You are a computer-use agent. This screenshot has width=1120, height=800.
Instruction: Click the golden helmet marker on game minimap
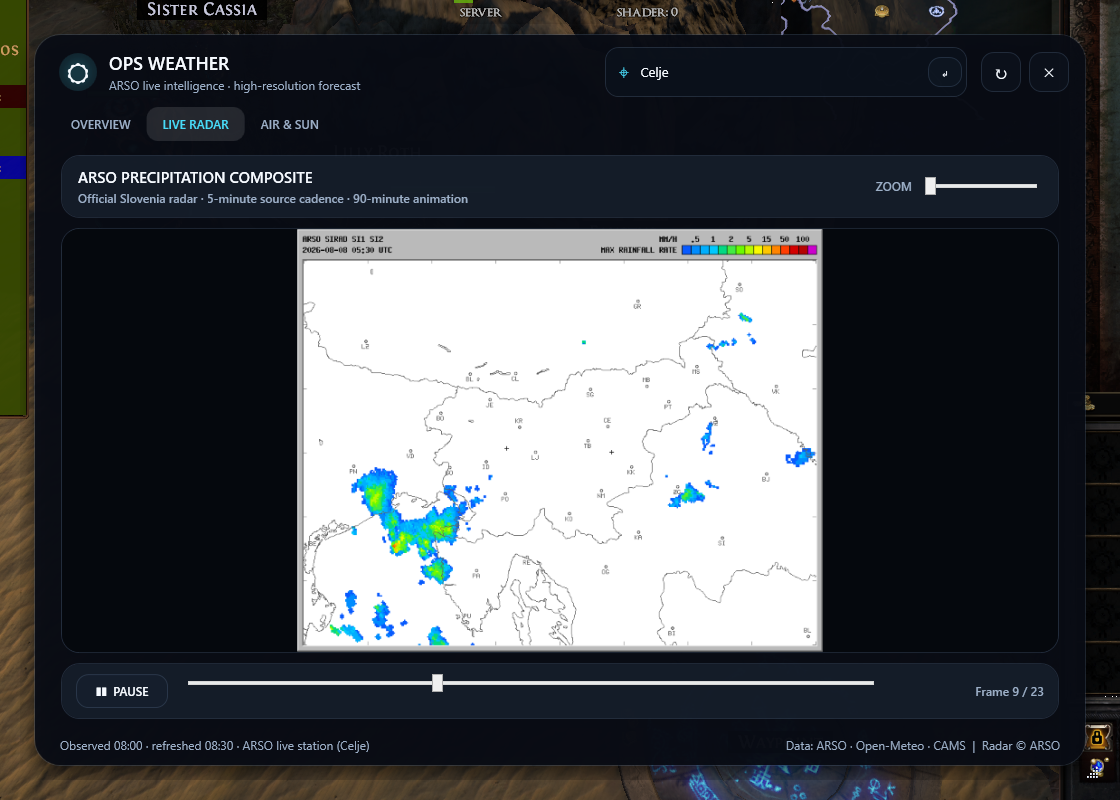[882, 11]
